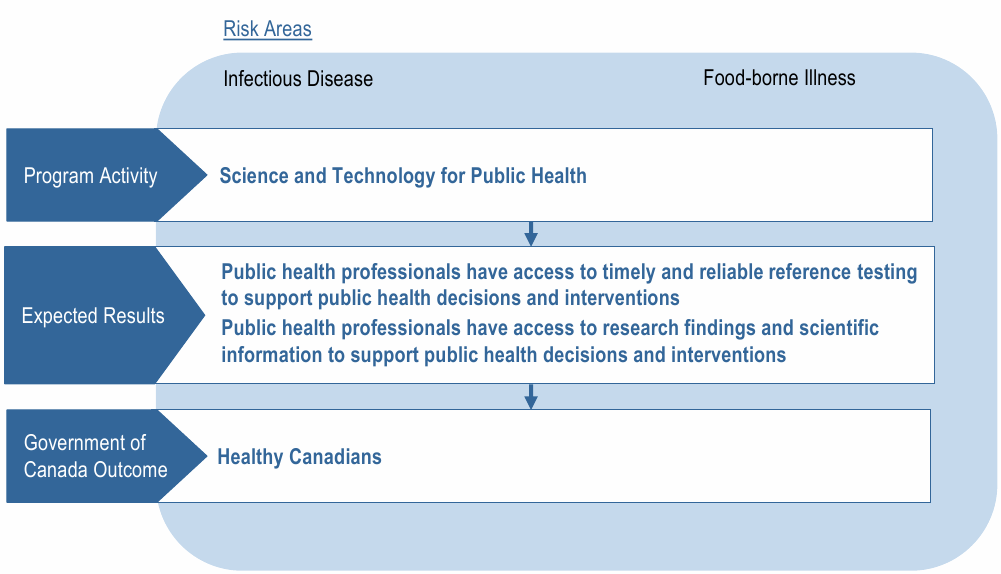Select the Food-borne Illness risk area label
The width and height of the screenshot is (1001, 574).
(x=779, y=78)
